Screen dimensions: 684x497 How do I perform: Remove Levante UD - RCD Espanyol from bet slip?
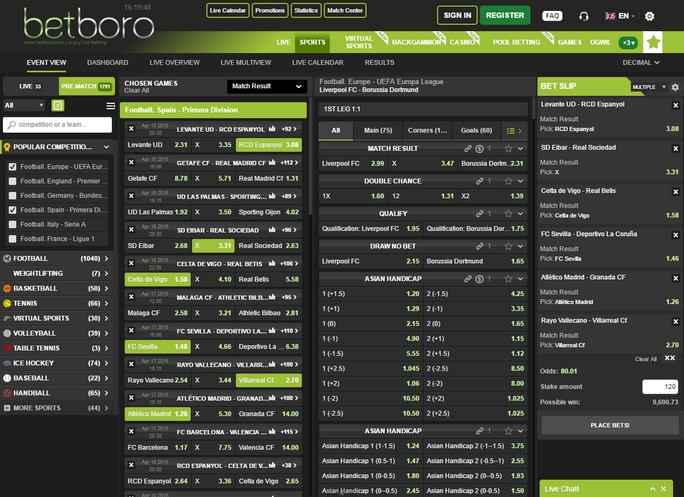coord(675,105)
